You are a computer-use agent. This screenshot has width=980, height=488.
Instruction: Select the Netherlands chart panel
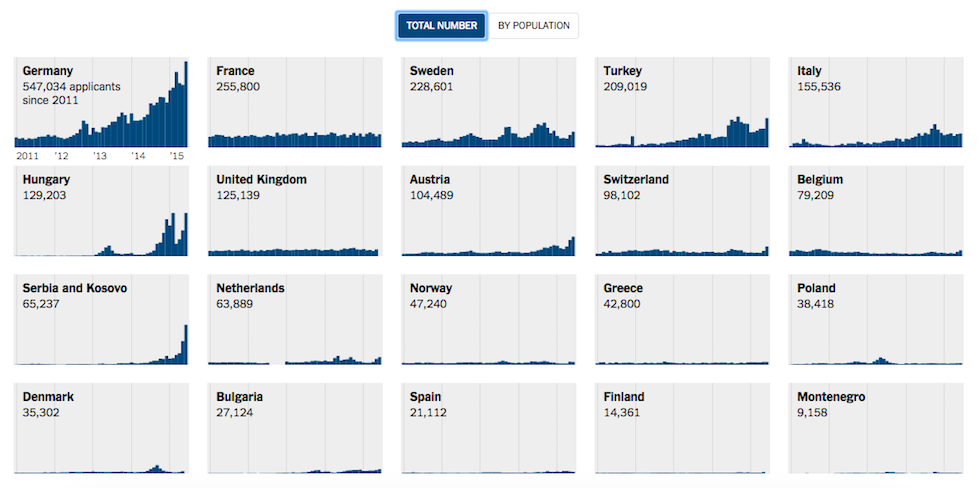pyautogui.click(x=294, y=319)
